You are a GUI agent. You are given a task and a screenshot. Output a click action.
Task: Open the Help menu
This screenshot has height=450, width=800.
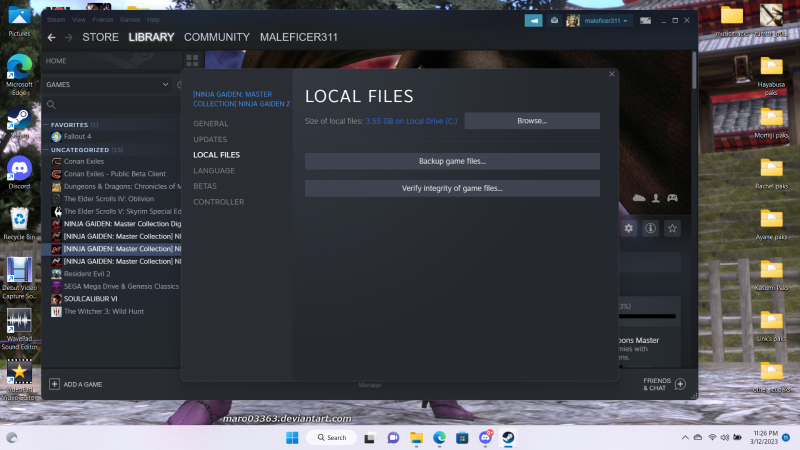point(153,20)
